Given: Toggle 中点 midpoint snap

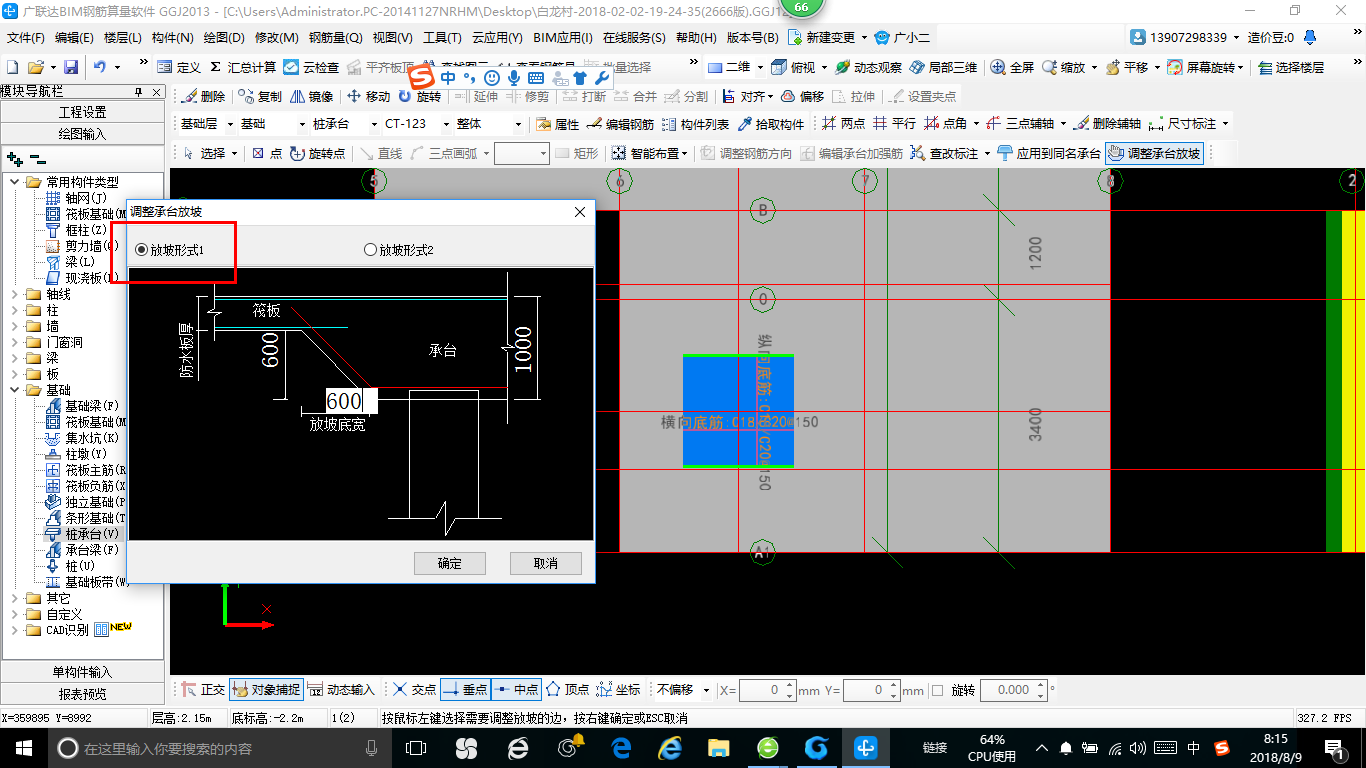Looking at the screenshot, I should pos(516,689).
